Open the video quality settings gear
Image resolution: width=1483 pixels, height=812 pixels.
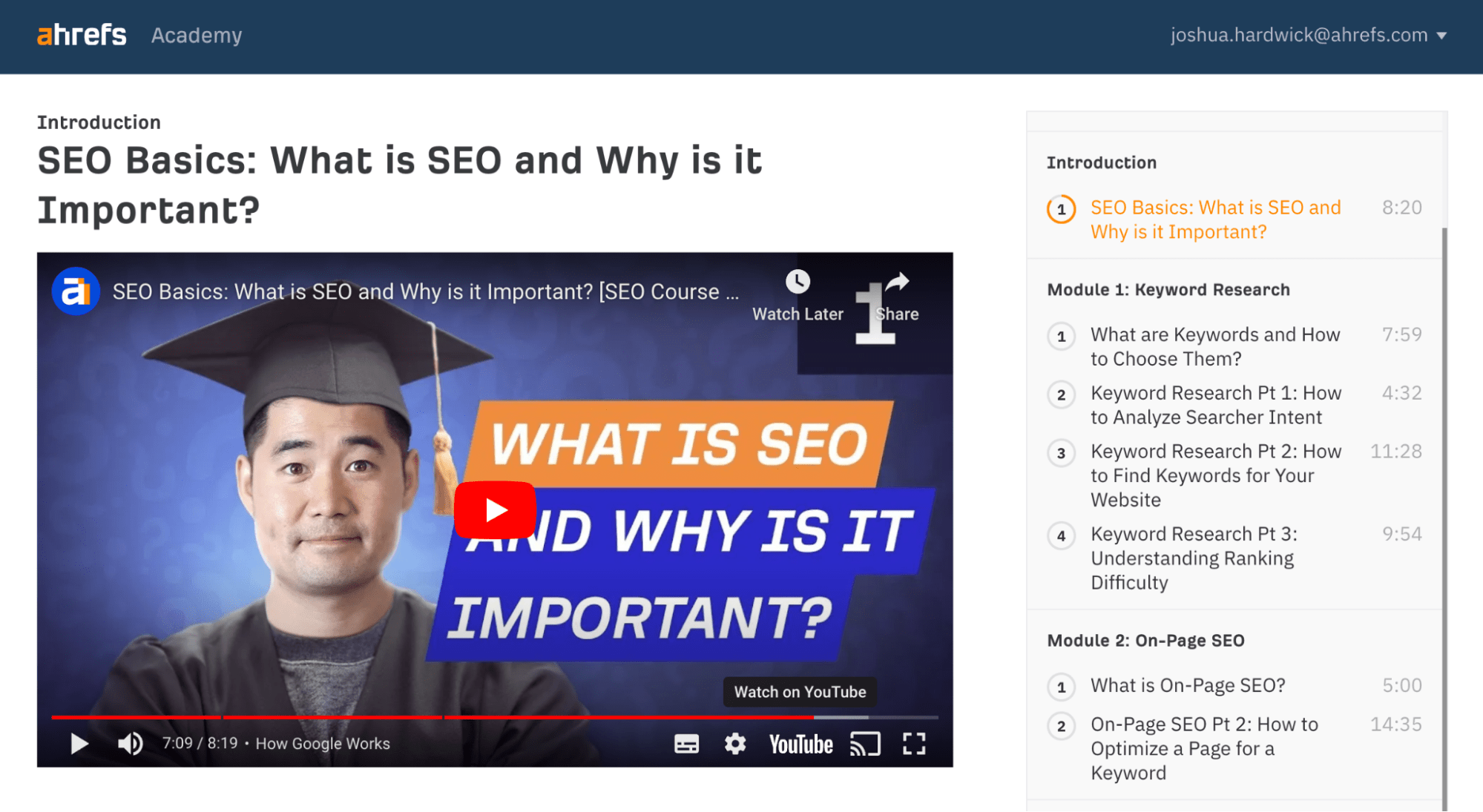[x=734, y=744]
